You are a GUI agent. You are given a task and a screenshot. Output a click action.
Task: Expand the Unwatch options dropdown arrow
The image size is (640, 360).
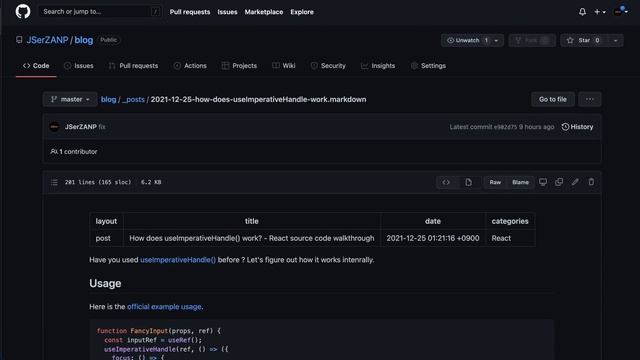[x=497, y=40]
